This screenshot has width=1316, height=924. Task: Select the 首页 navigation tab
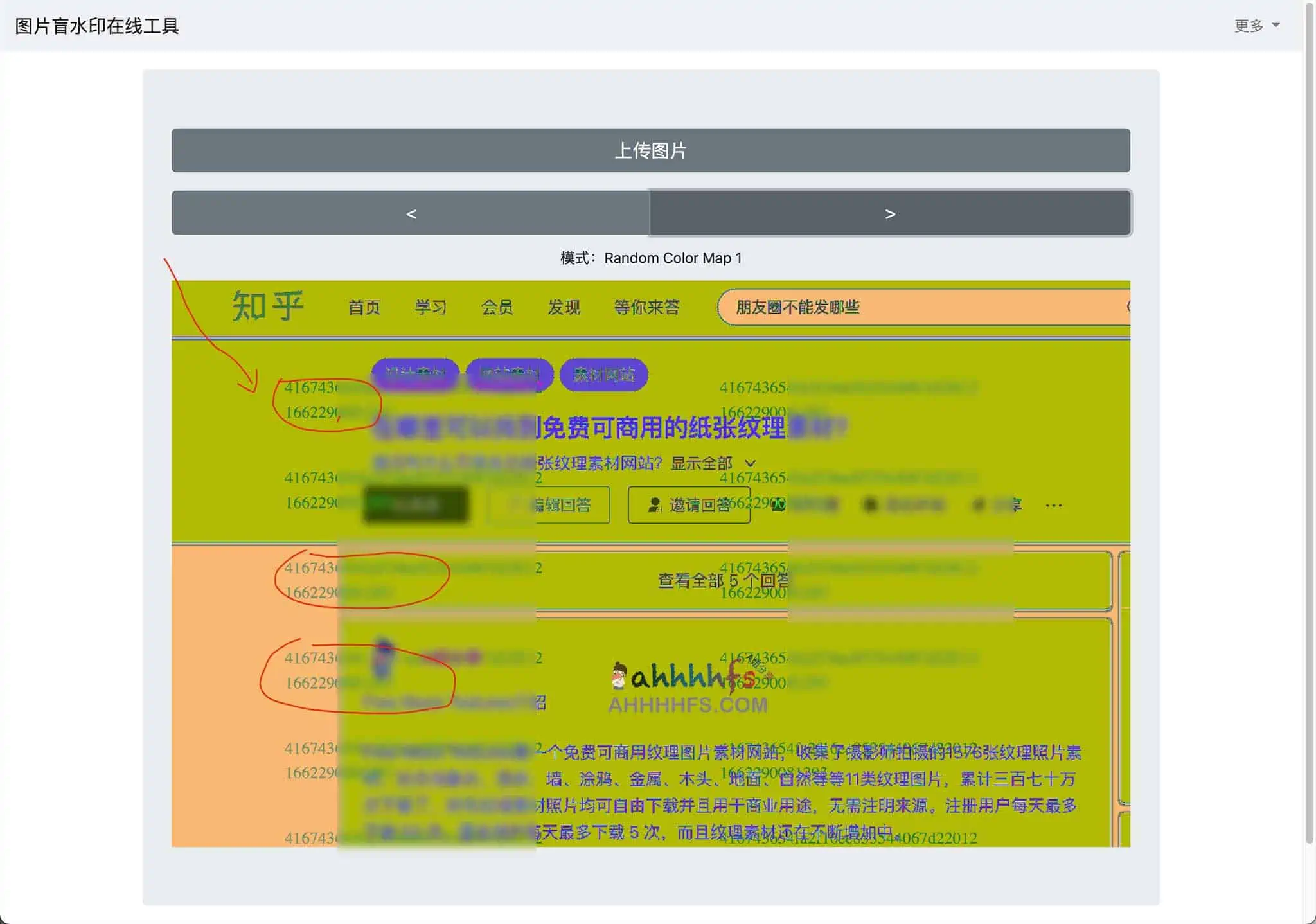364,306
